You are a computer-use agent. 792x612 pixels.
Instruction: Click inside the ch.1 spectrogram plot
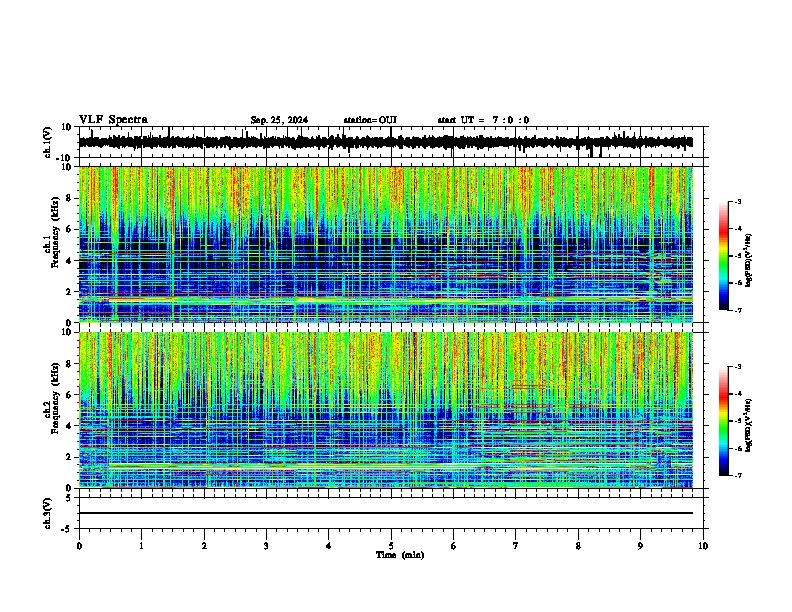click(x=386, y=244)
